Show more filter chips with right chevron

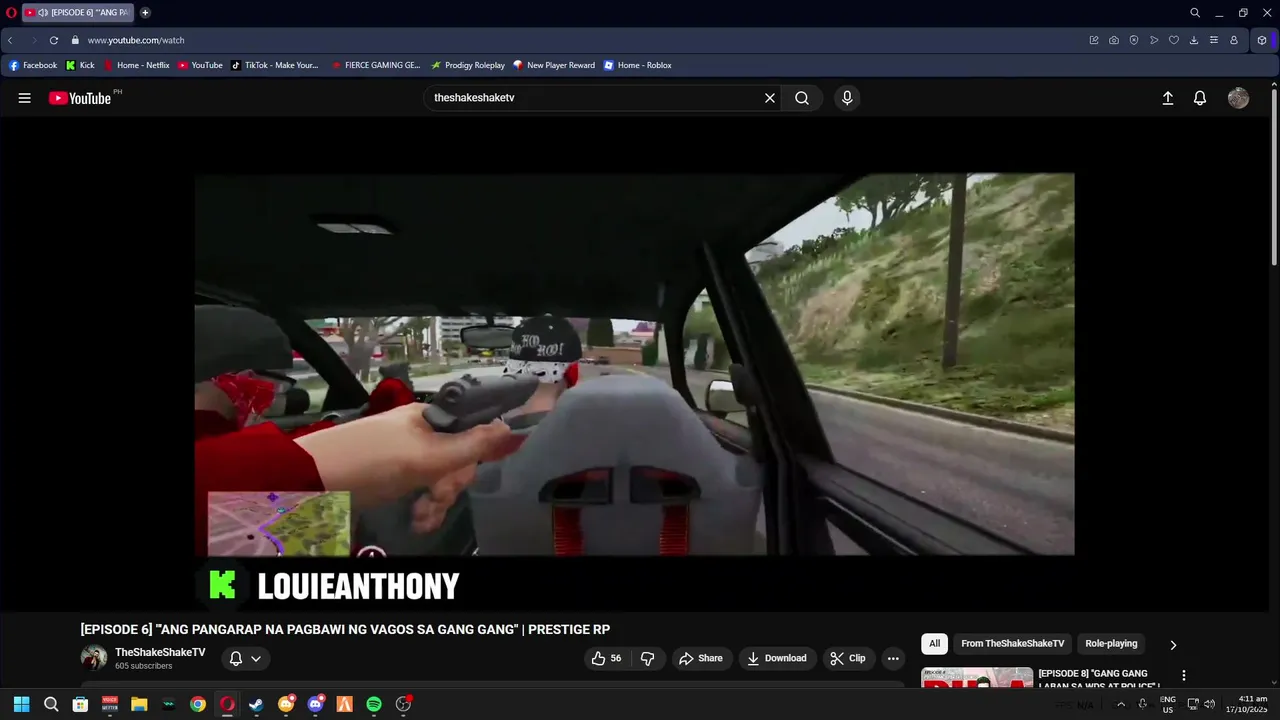pyautogui.click(x=1173, y=645)
